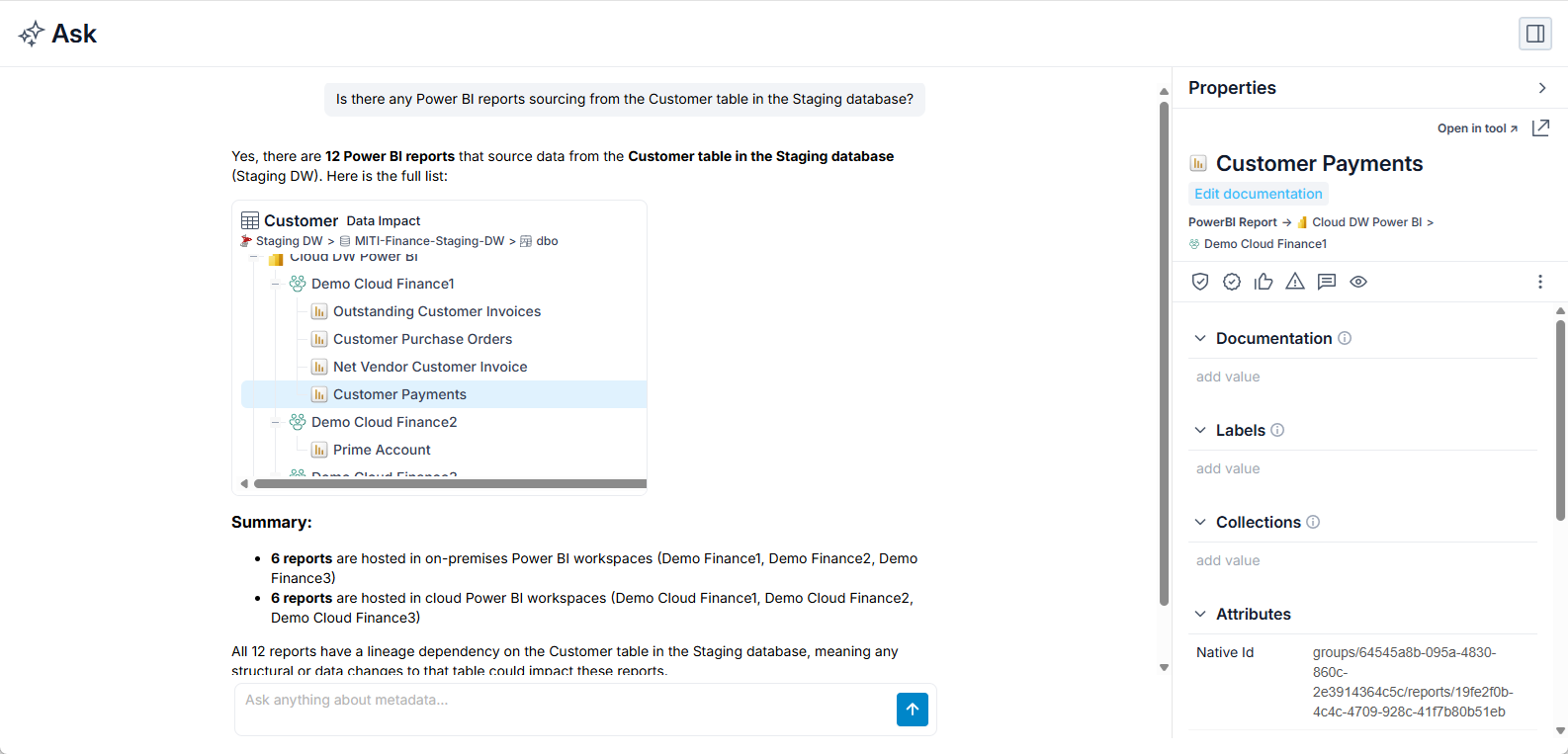Open the pop-out window icon beside Open in tool
Viewport: 1568px width, 754px height.
point(1540,127)
